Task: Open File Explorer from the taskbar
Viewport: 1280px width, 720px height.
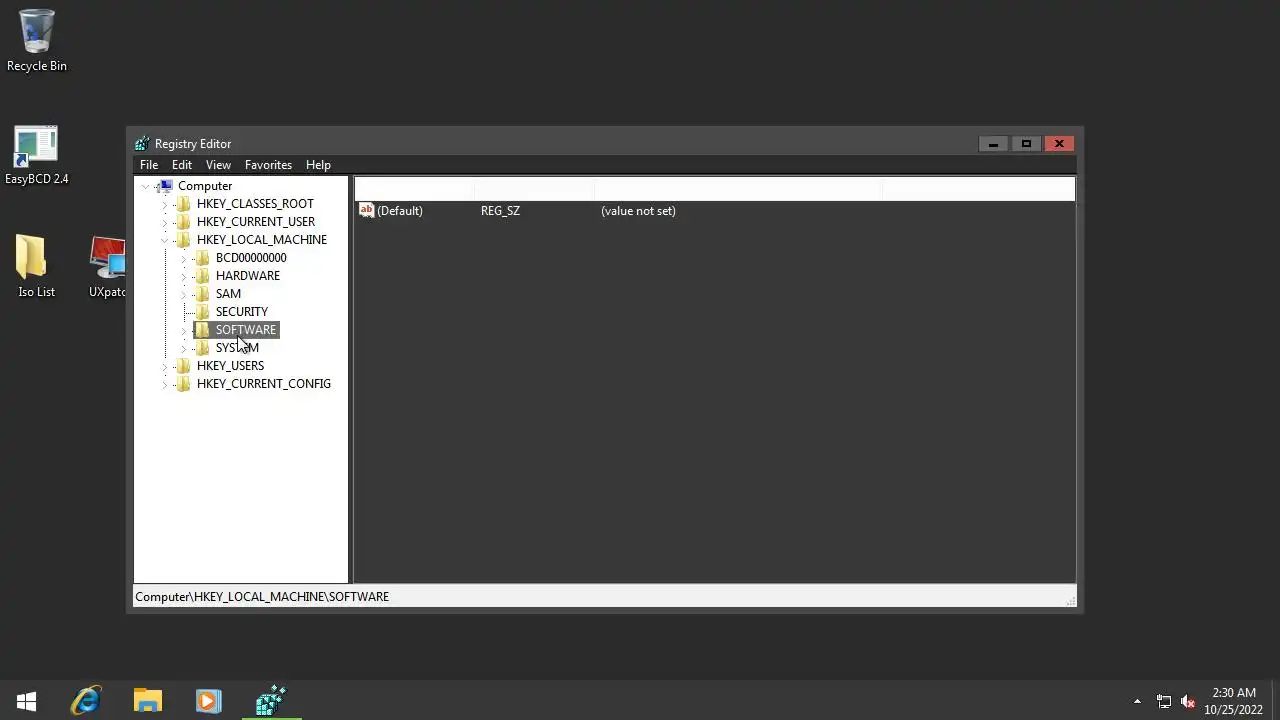Action: pyautogui.click(x=148, y=701)
